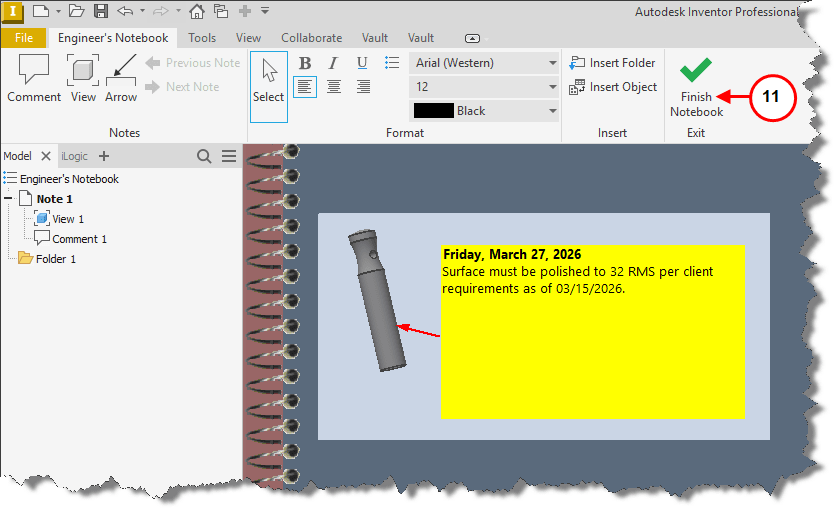Toggle bold formatting
This screenshot has width=834, height=508.
pos(305,63)
